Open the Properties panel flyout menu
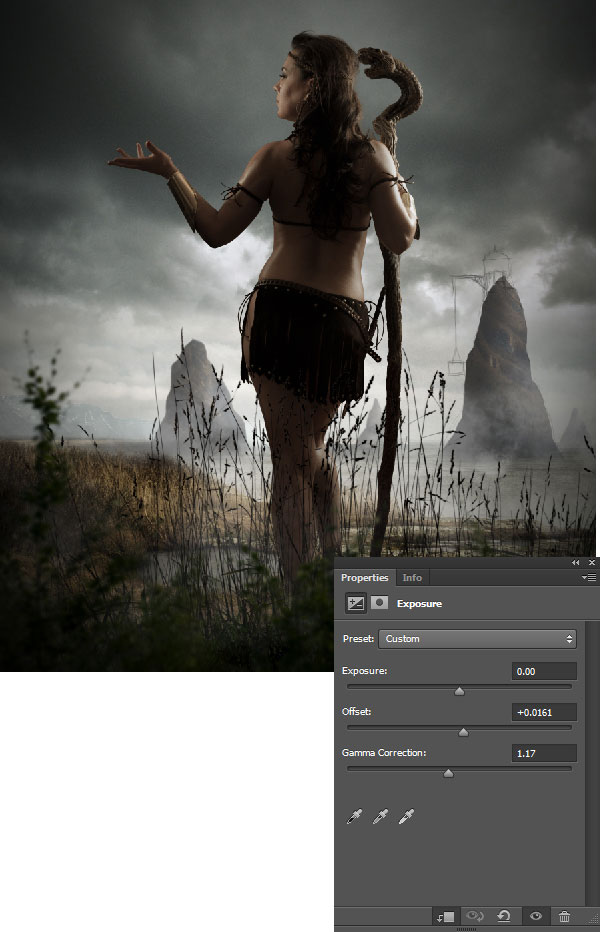This screenshot has width=600, height=932. [x=589, y=577]
